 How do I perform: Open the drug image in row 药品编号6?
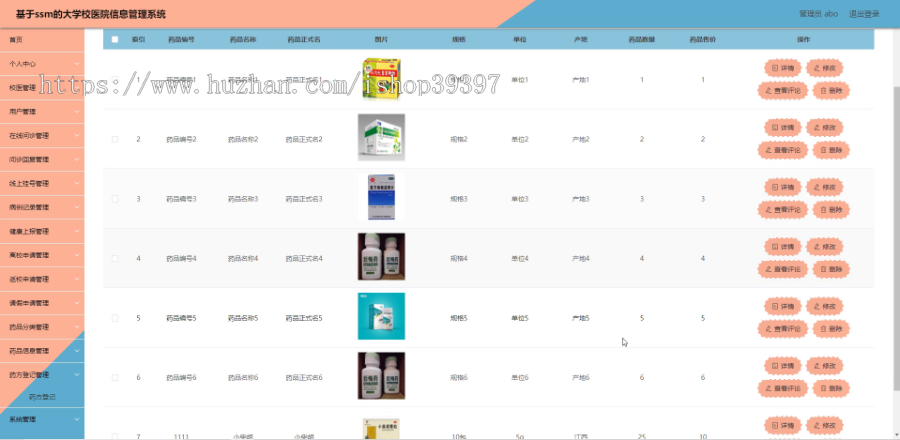pyautogui.click(x=381, y=376)
